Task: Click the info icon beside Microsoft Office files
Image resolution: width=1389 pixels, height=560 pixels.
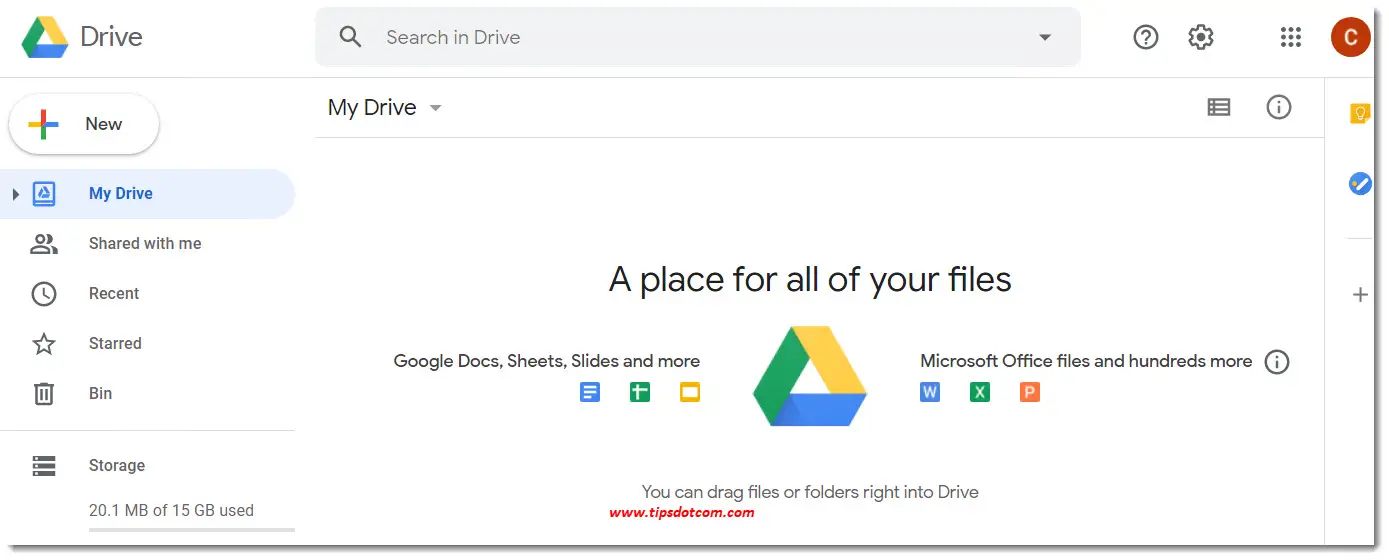Action: pyautogui.click(x=1276, y=362)
